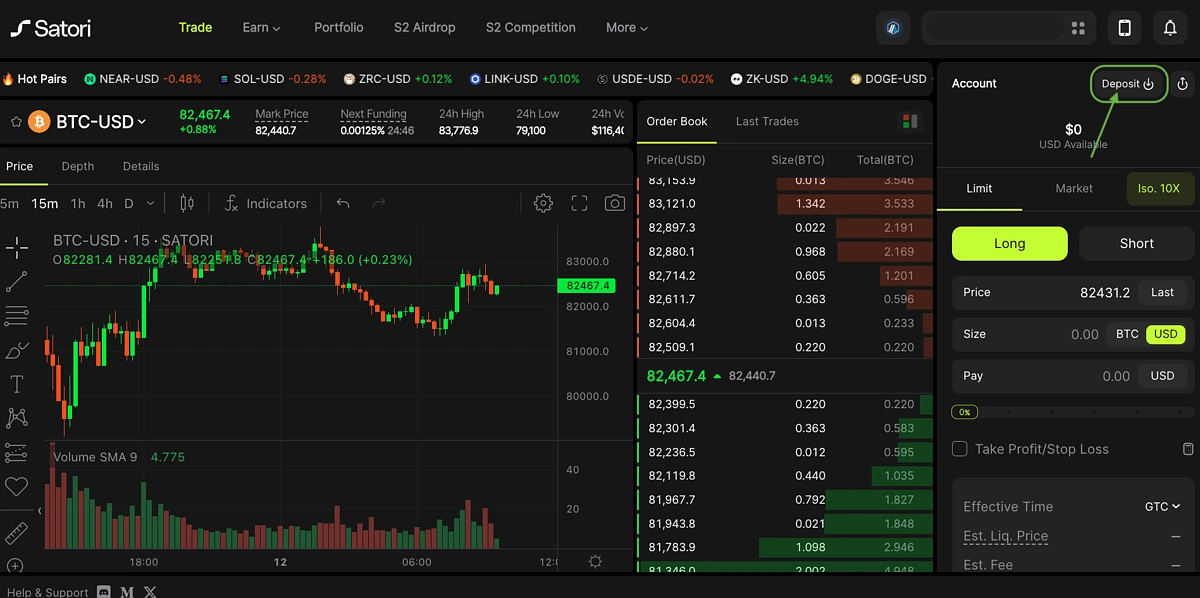Click the Deposit button
Viewport: 1200px width, 598px height.
1128,84
